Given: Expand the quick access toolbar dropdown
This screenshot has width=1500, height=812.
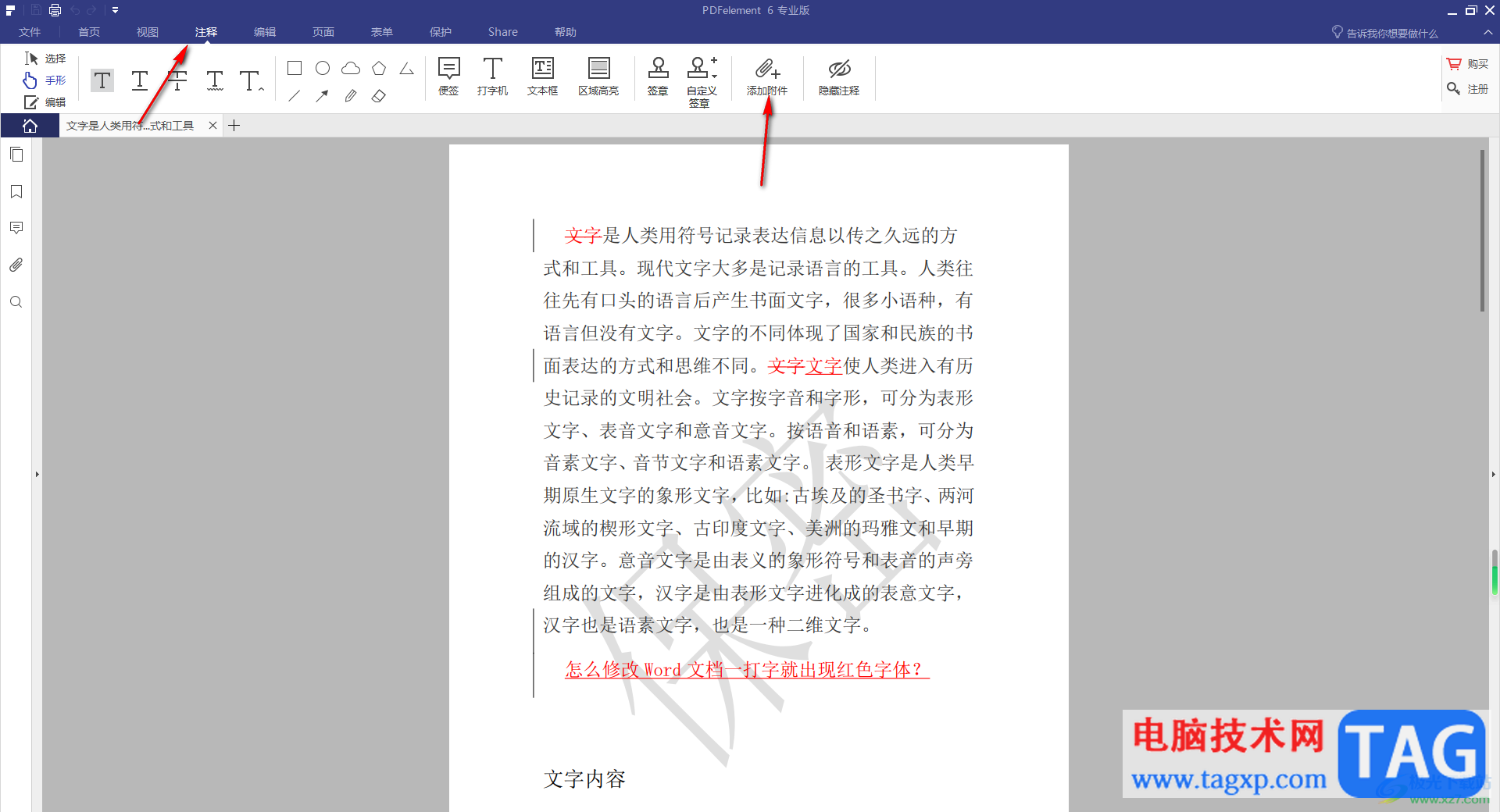Looking at the screenshot, I should tap(115, 10).
